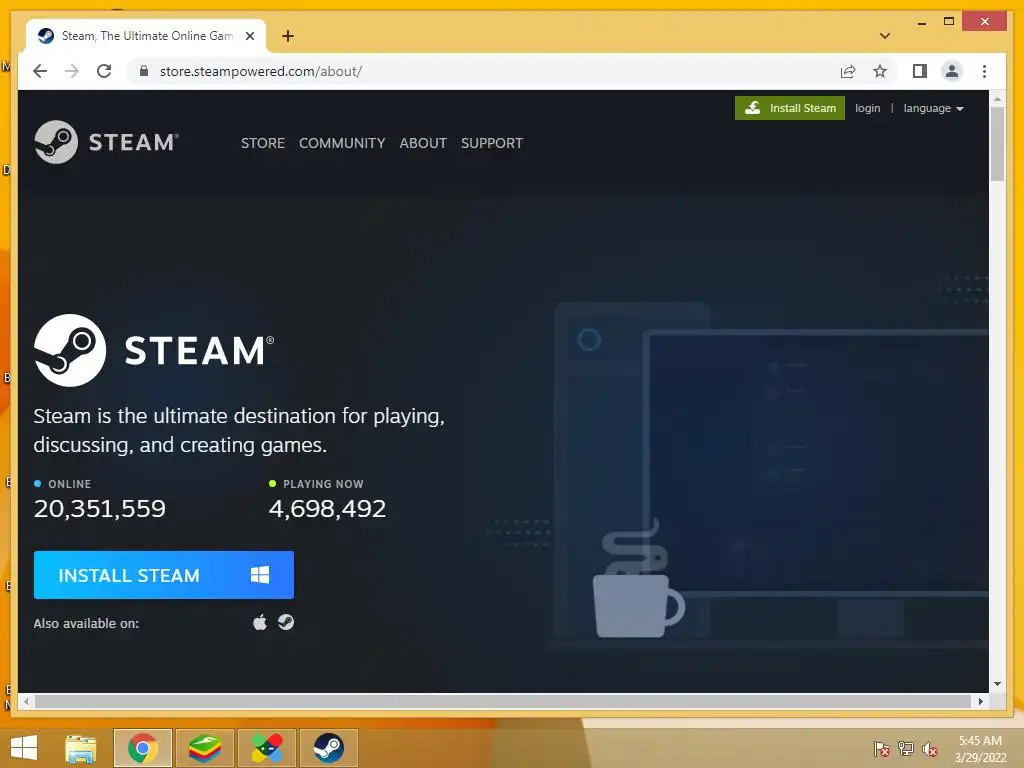The width and height of the screenshot is (1024, 768).
Task: Launch BlueStacks from the taskbar
Action: coord(204,748)
